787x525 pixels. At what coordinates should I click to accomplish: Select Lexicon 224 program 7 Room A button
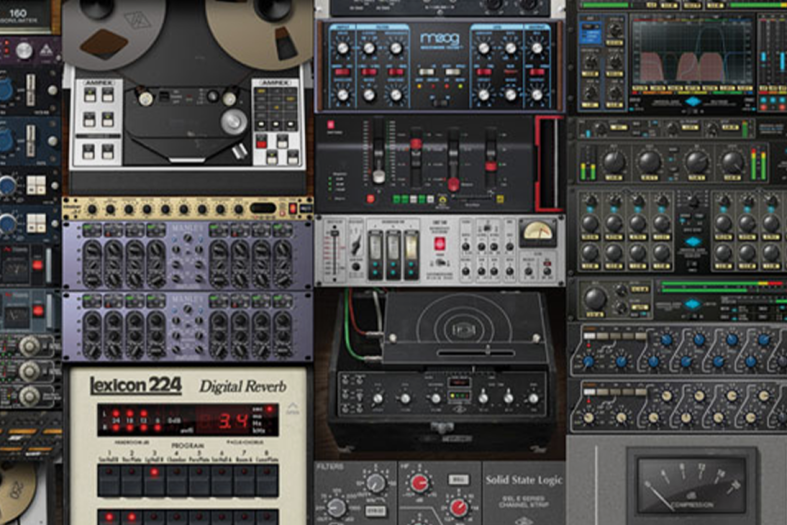pyautogui.click(x=244, y=481)
